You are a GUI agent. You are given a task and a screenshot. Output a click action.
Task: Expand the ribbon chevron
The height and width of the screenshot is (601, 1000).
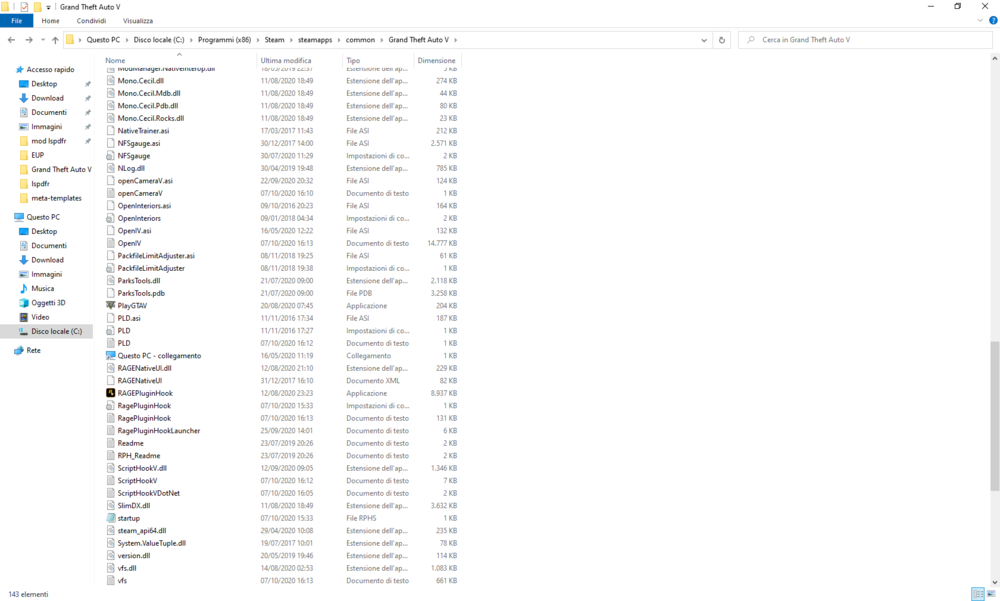tap(980, 21)
